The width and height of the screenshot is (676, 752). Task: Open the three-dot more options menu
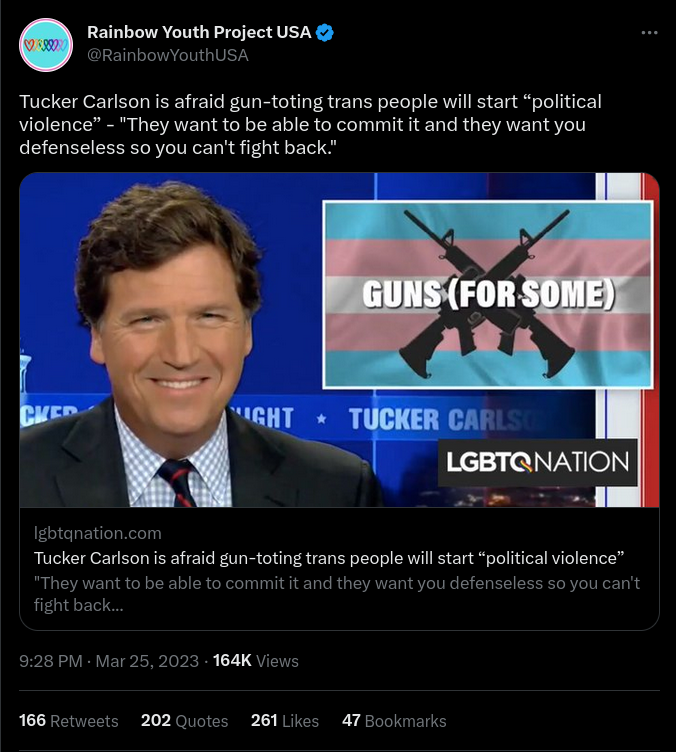[x=649, y=33]
